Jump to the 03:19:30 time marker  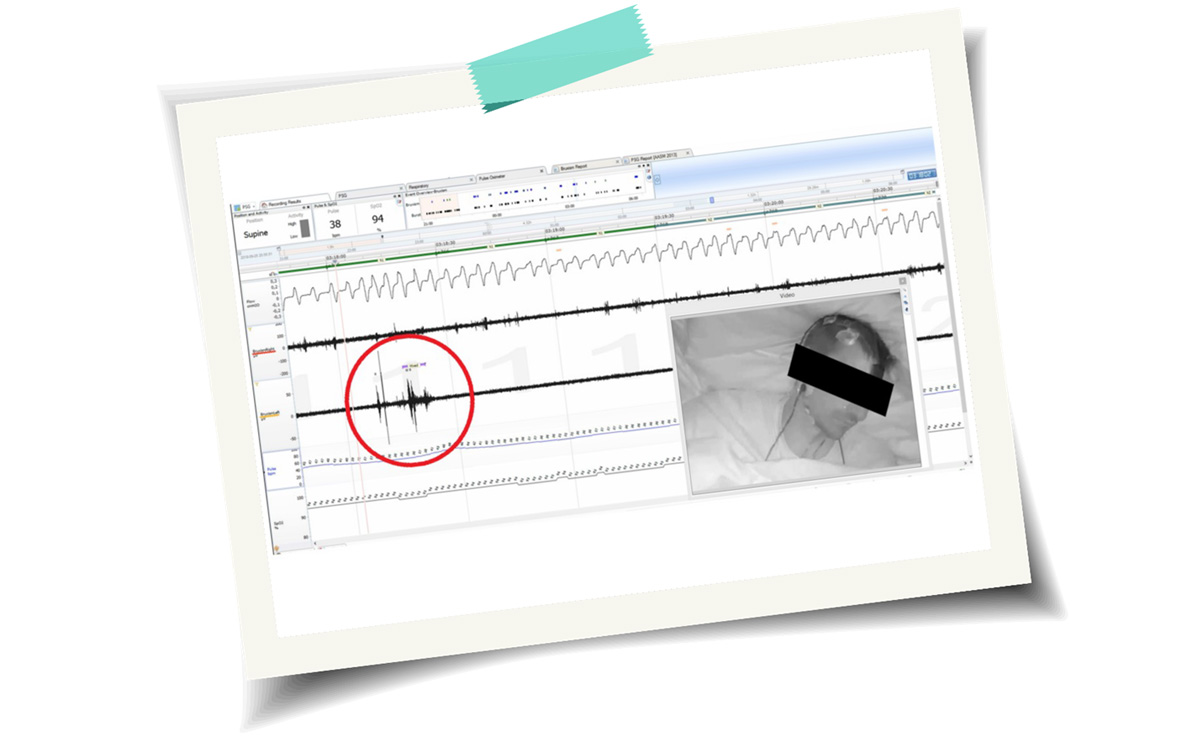[664, 216]
